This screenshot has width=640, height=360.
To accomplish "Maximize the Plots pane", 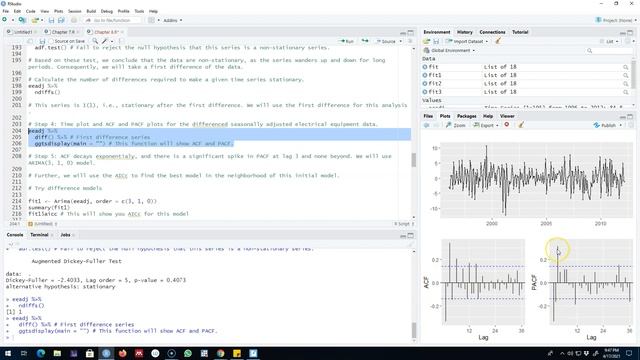I will tap(630, 116).
